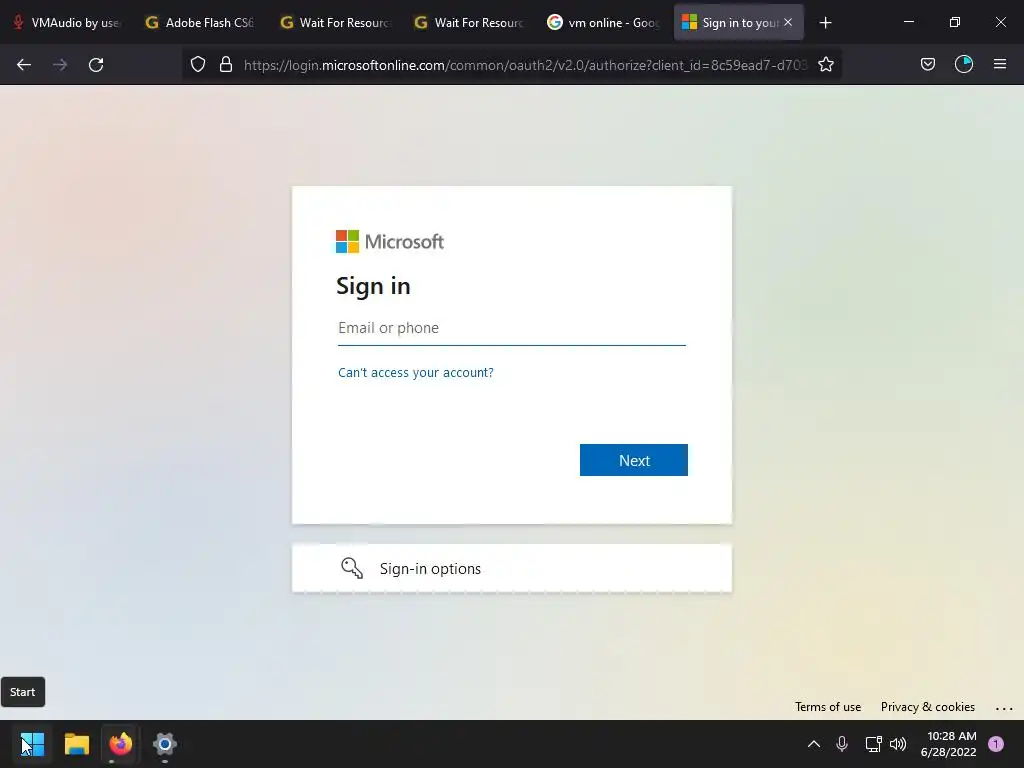Viewport: 1024px width, 768px height.
Task: Open the Windows Start menu
Action: coord(33,744)
